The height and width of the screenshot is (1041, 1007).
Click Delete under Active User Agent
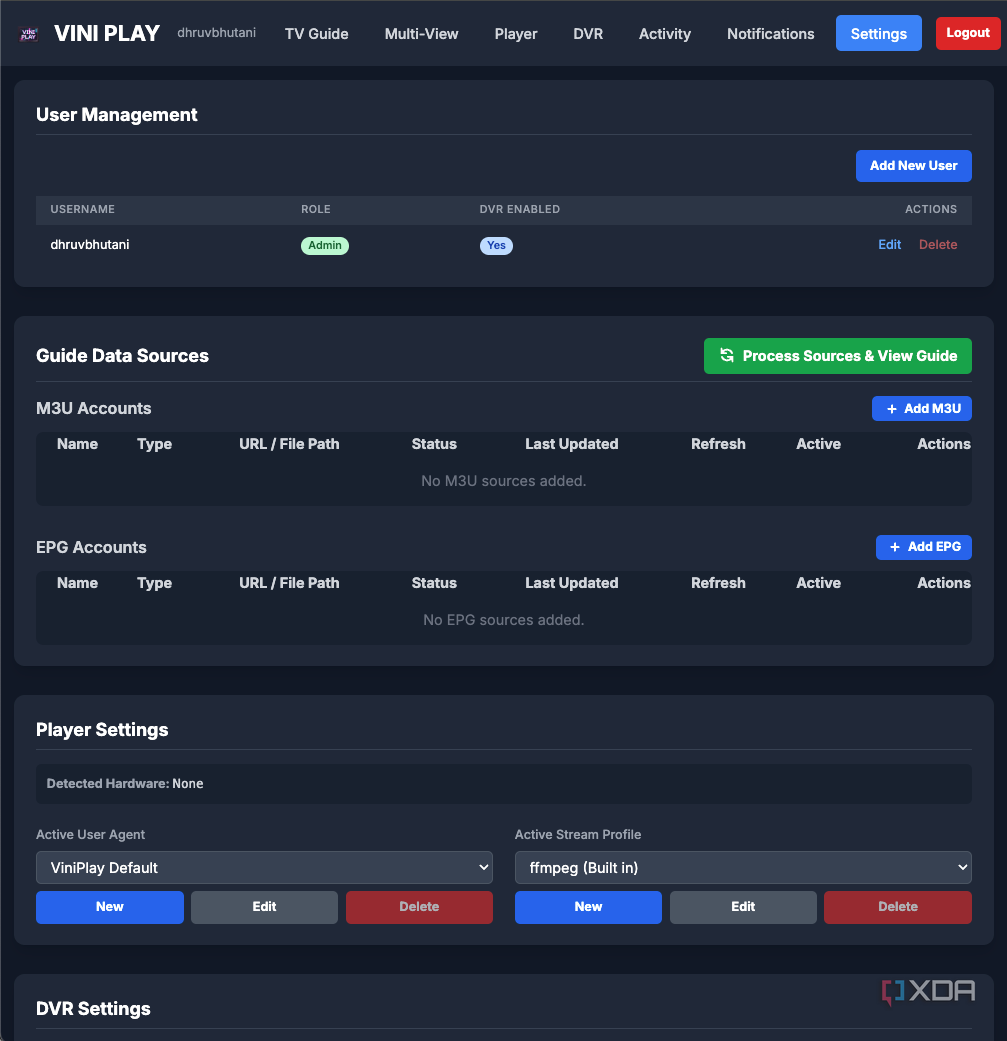pos(419,907)
